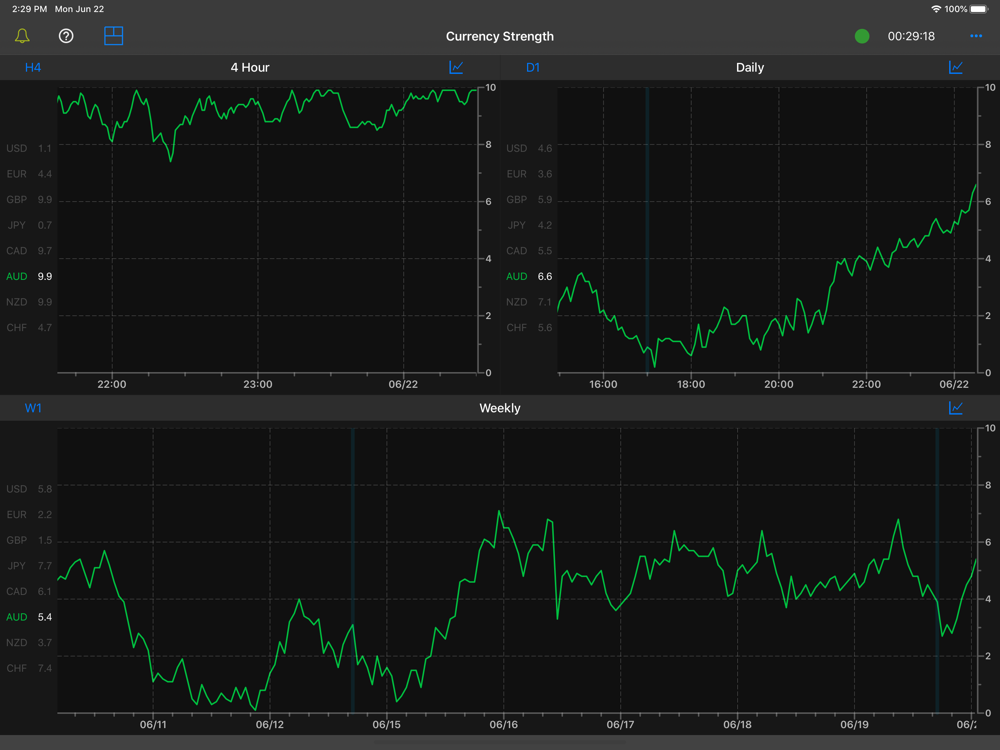Open the three-dot more options menu

pyautogui.click(x=976, y=36)
